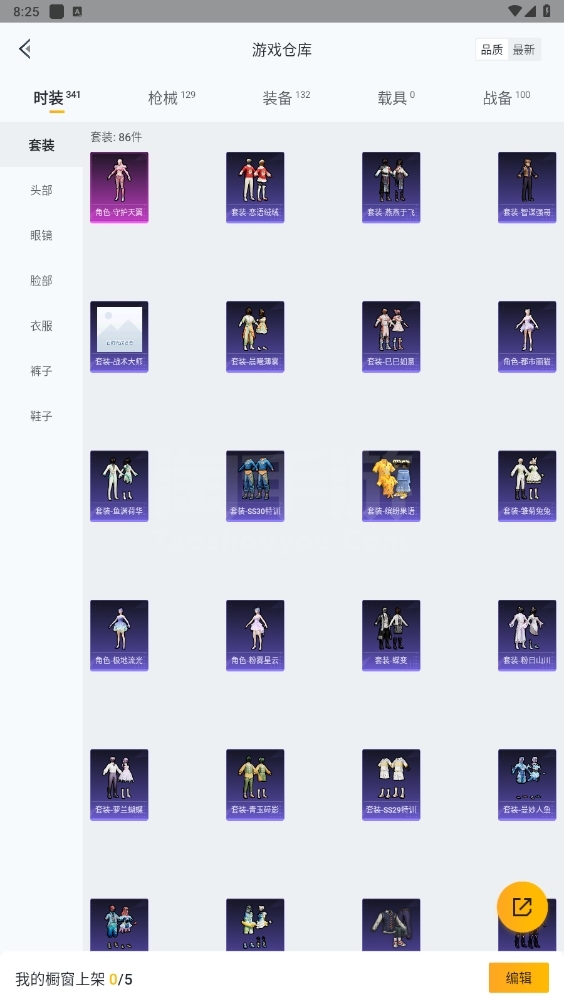Switch to the 装备 tab
Viewport: 564px width, 1004px height.
point(286,97)
